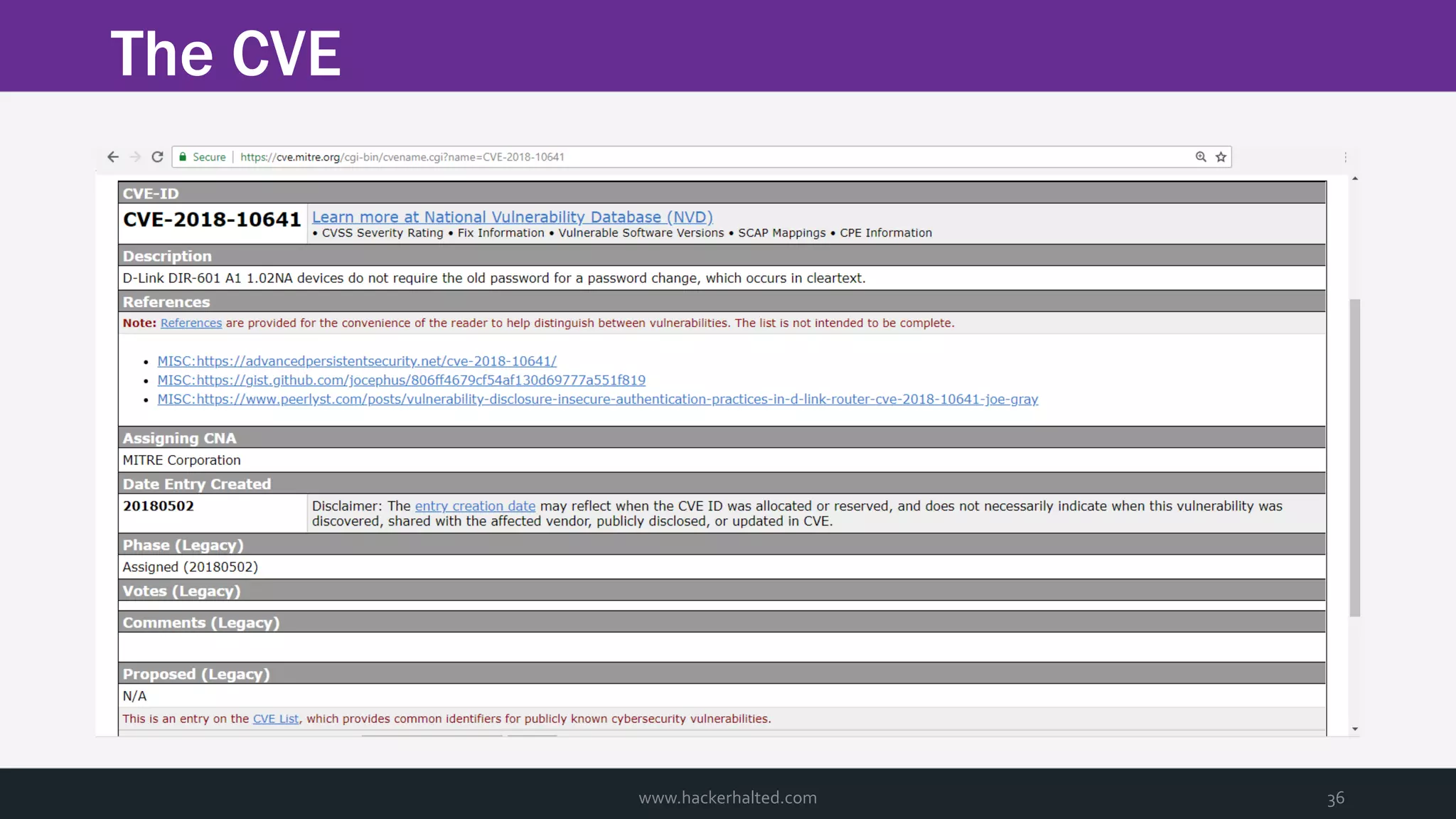Viewport: 1456px width, 819px height.
Task: Open Learn more at National Vulnerability Database link
Action: (x=512, y=217)
